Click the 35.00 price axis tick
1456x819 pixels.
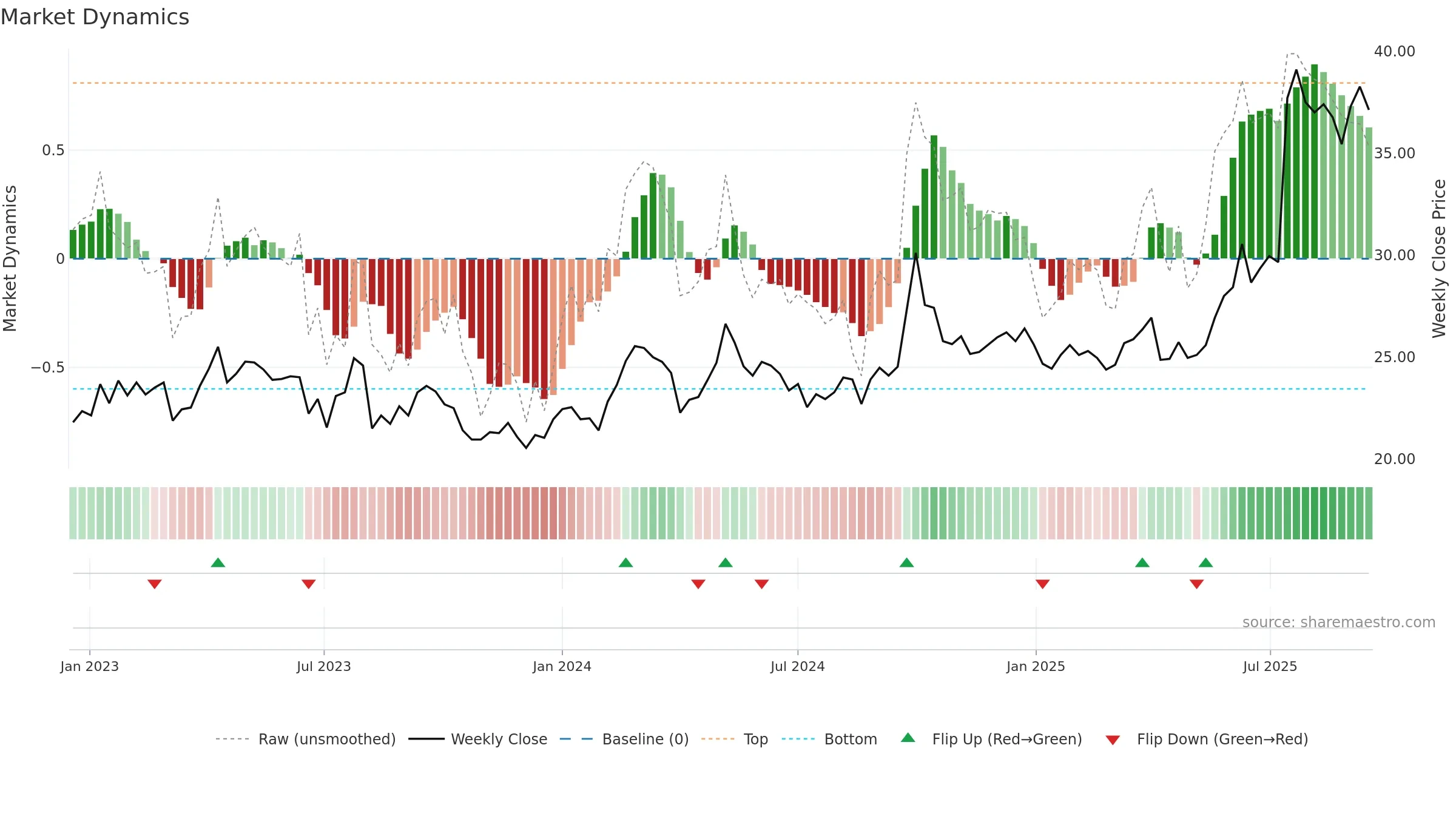pyautogui.click(x=1395, y=153)
